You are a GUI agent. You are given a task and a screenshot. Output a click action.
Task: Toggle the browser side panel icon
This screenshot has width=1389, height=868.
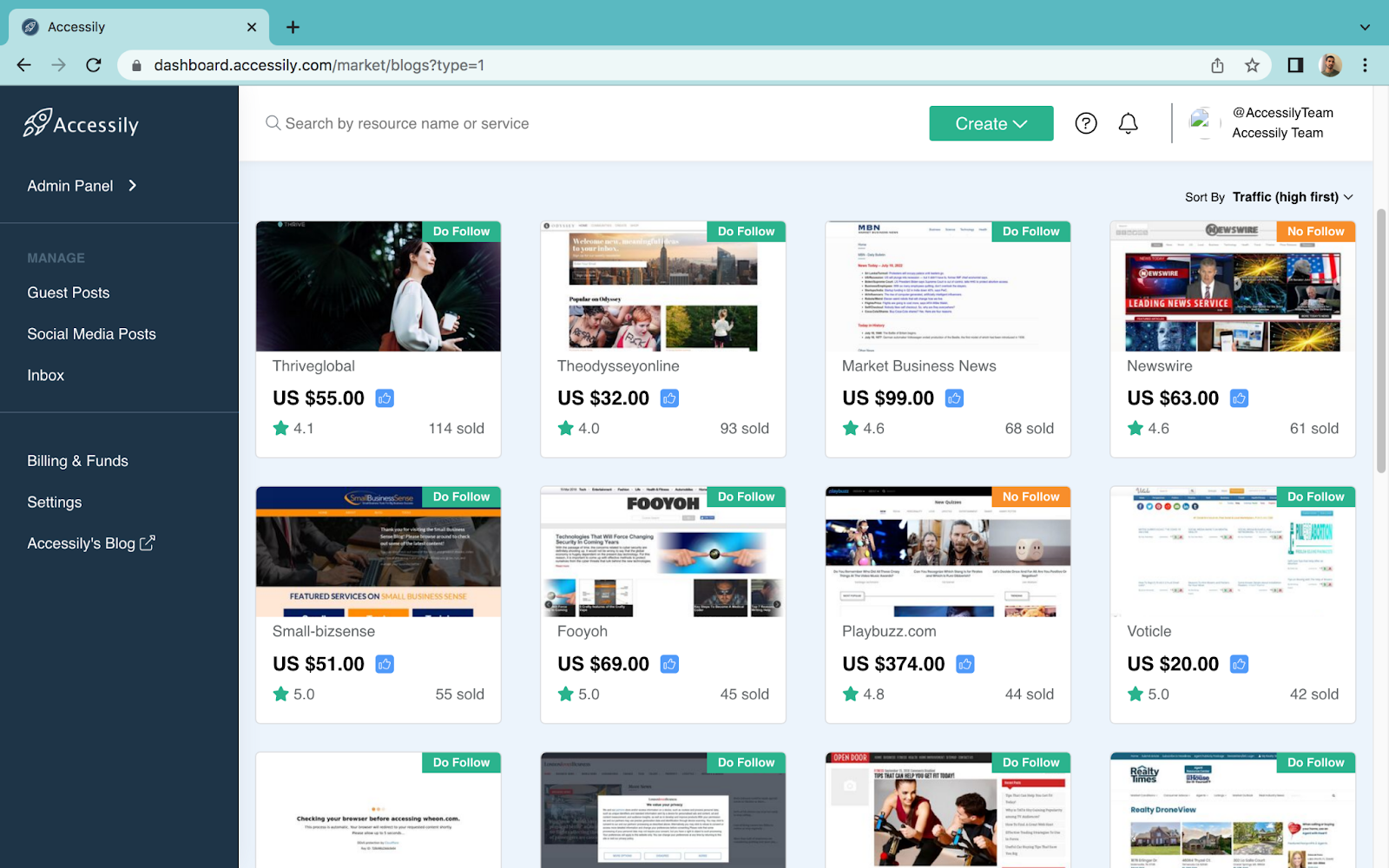[1295, 65]
